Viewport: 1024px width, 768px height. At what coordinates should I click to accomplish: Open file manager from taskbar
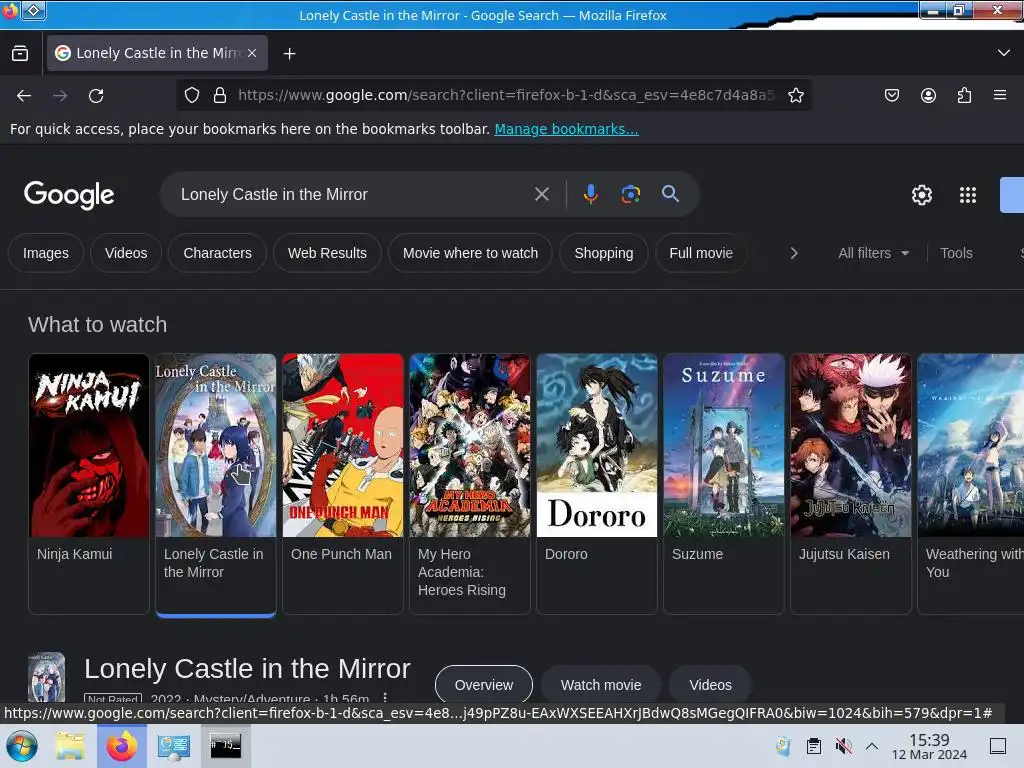[x=69, y=746]
